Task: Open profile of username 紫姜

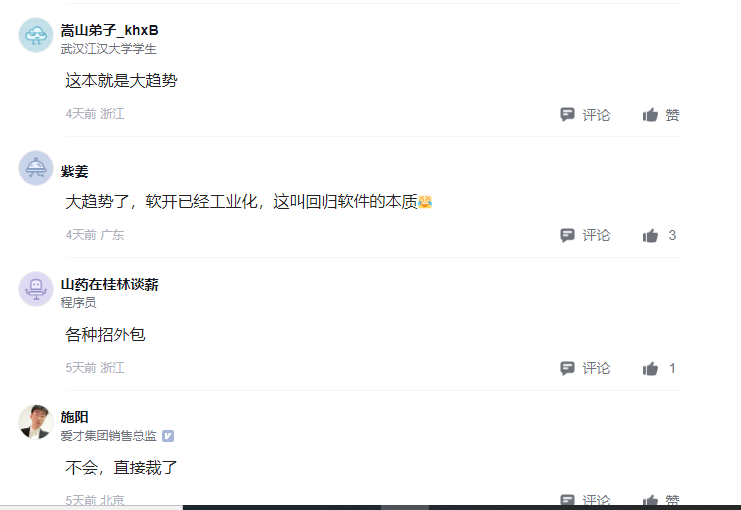Action: pos(74,171)
